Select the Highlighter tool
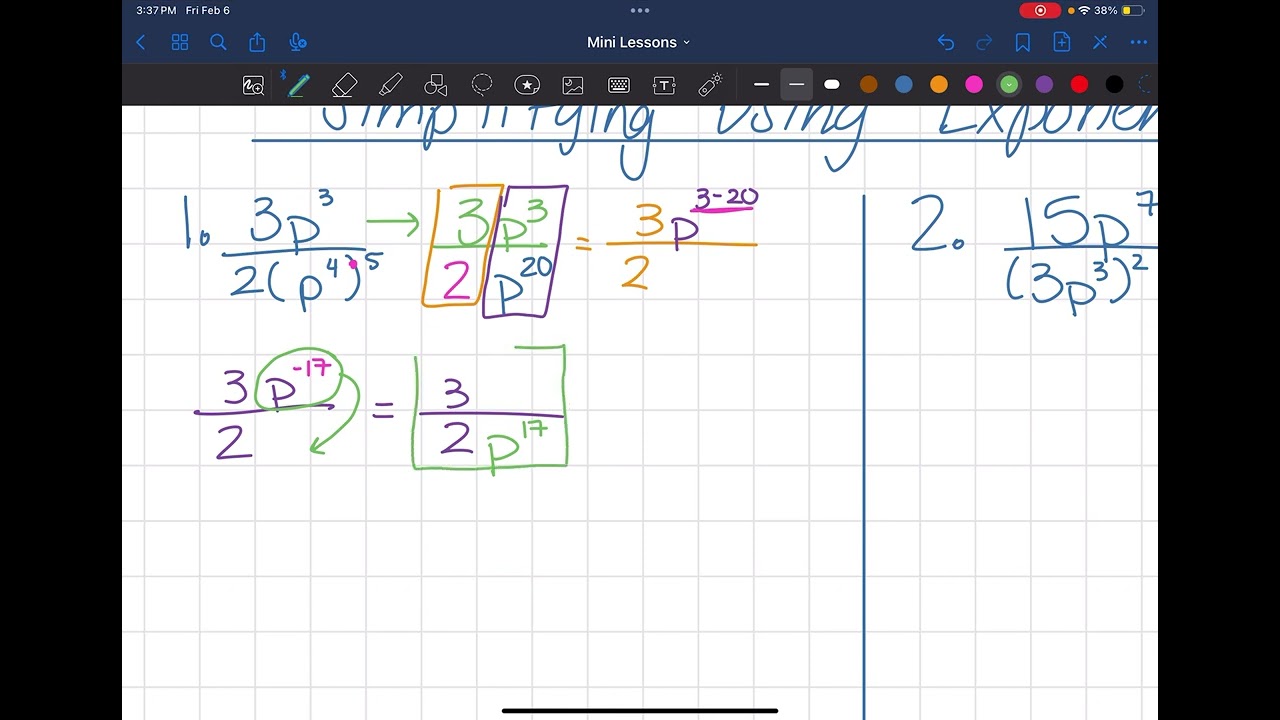Viewport: 1280px width, 720px height. click(x=391, y=85)
